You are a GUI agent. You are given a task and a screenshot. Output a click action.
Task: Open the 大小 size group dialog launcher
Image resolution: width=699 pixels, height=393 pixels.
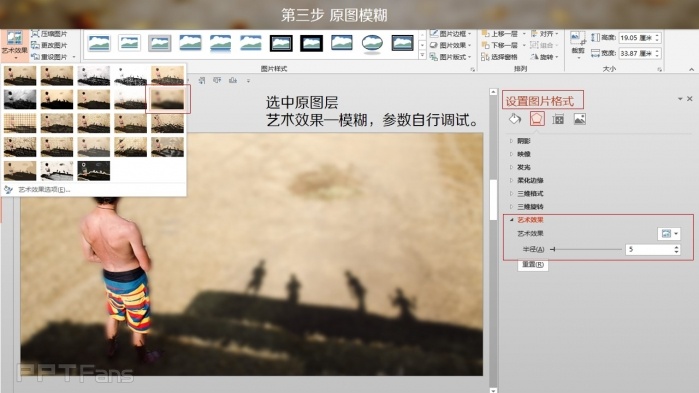pos(659,70)
